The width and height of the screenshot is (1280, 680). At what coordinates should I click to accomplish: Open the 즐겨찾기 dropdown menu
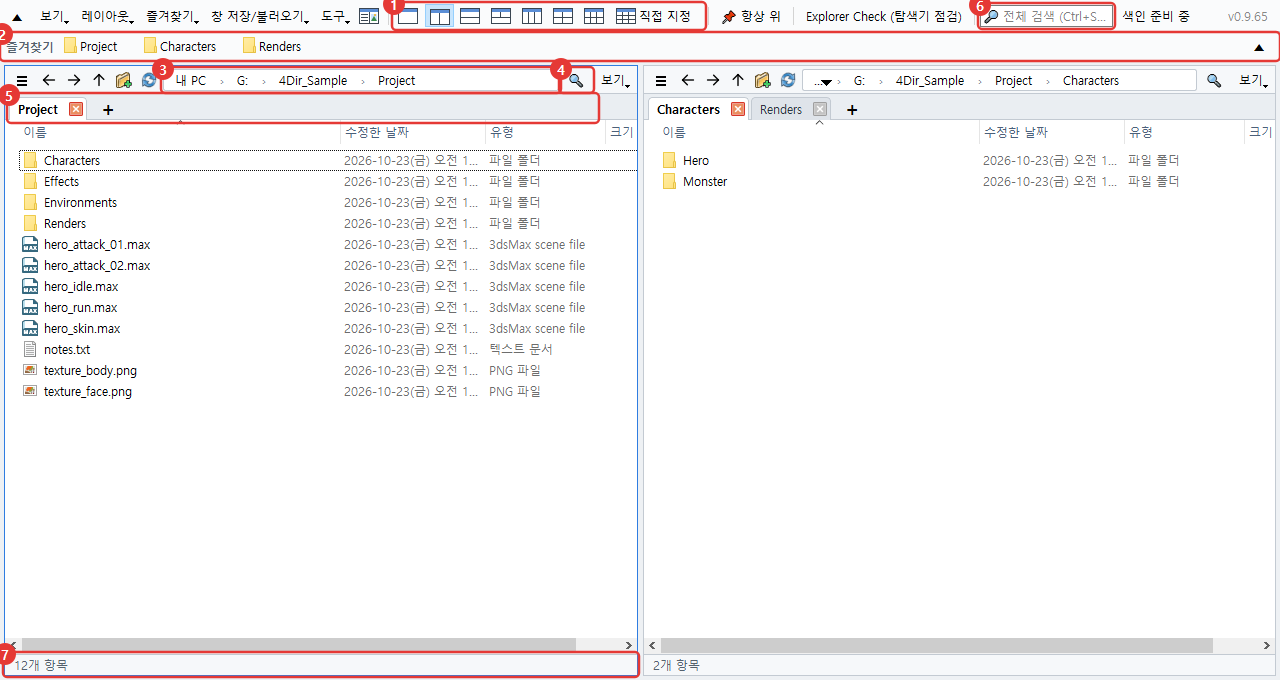tap(172, 16)
